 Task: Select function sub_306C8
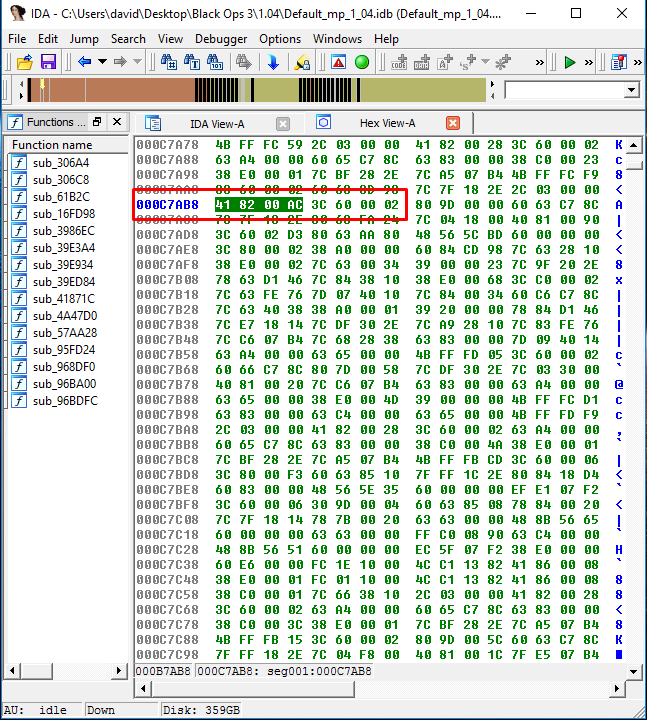pos(61,180)
